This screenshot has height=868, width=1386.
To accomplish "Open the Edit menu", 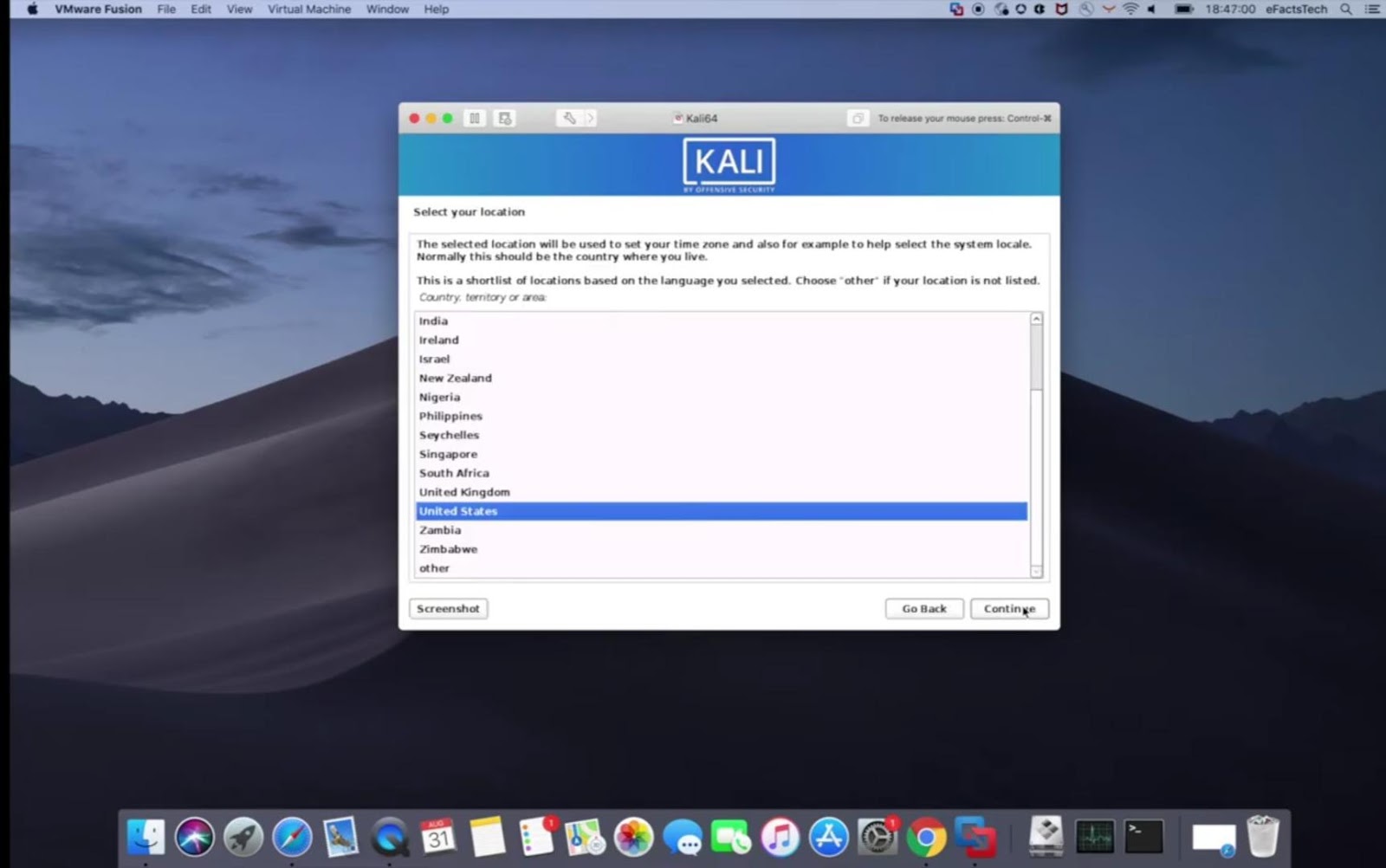I will click(201, 9).
